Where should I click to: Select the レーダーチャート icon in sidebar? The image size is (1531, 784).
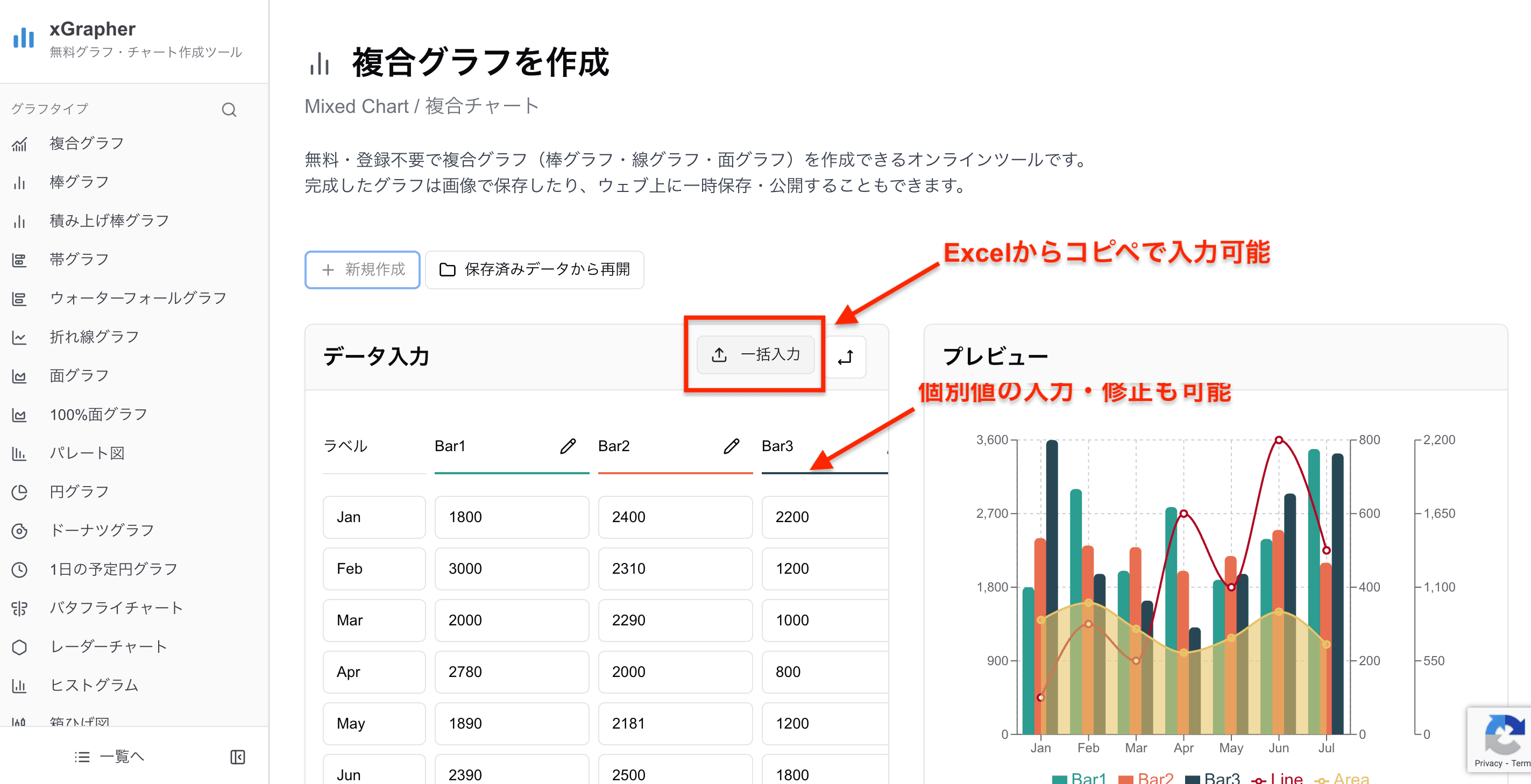[19, 647]
